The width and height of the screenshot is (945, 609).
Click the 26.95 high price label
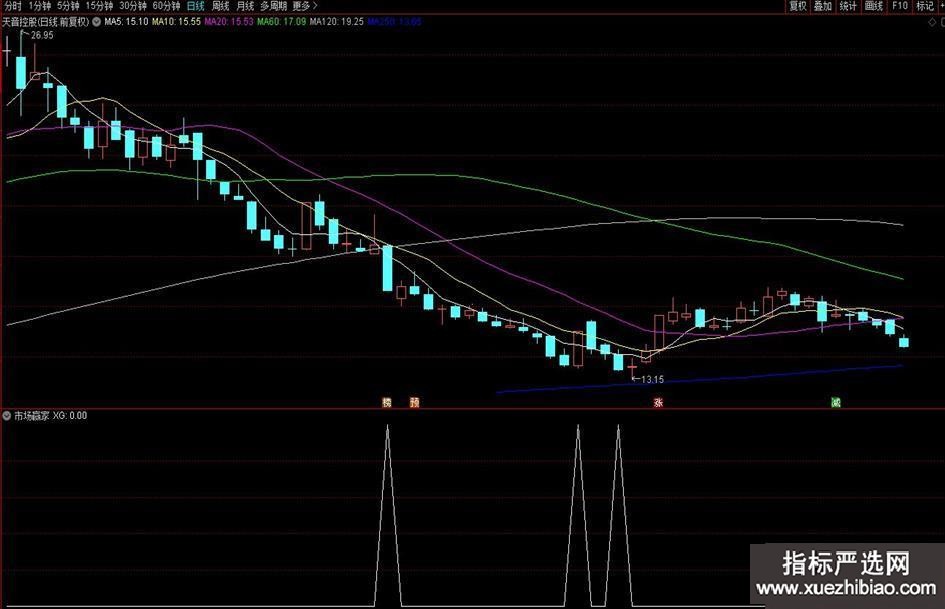42,36
